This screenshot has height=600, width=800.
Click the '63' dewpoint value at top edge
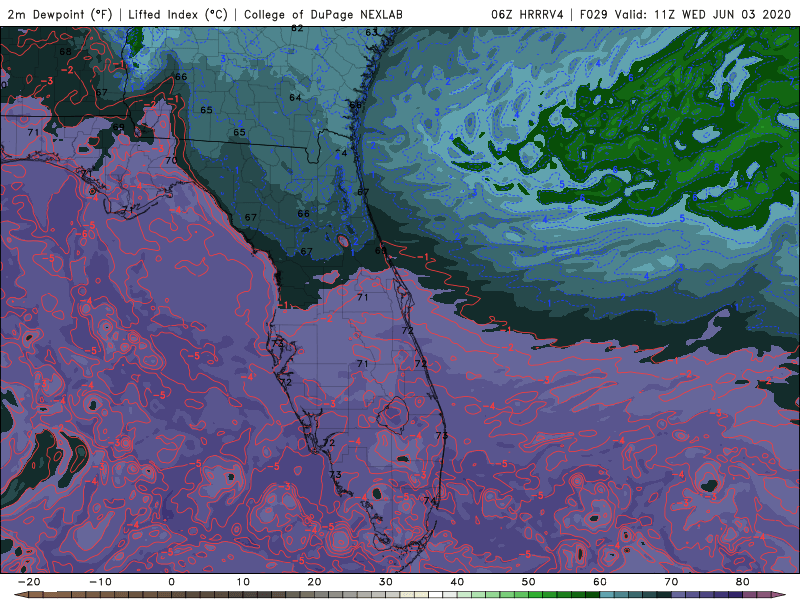pyautogui.click(x=371, y=32)
